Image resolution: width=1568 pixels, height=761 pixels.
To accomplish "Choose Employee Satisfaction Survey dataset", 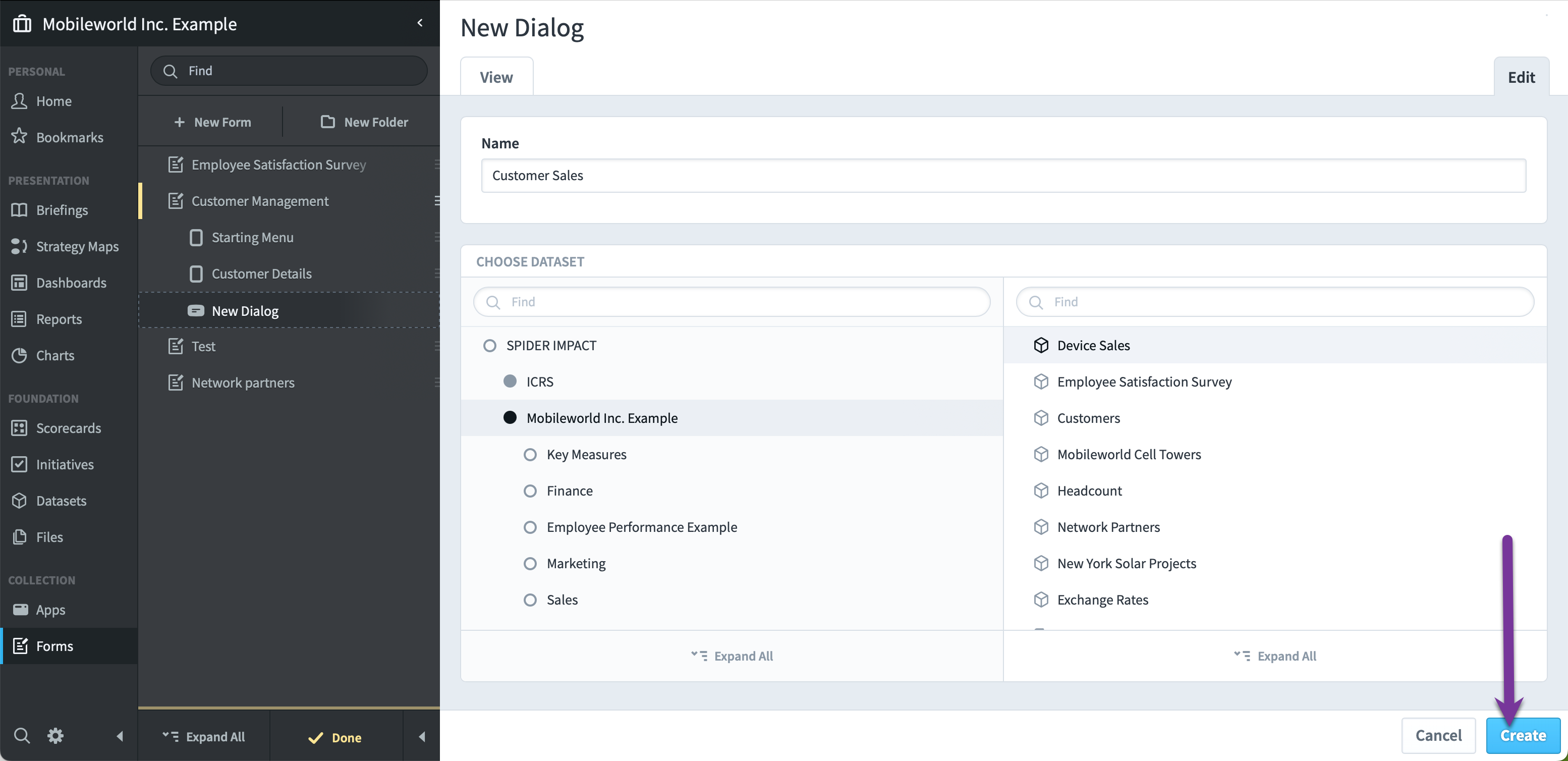I will coord(1274,382).
